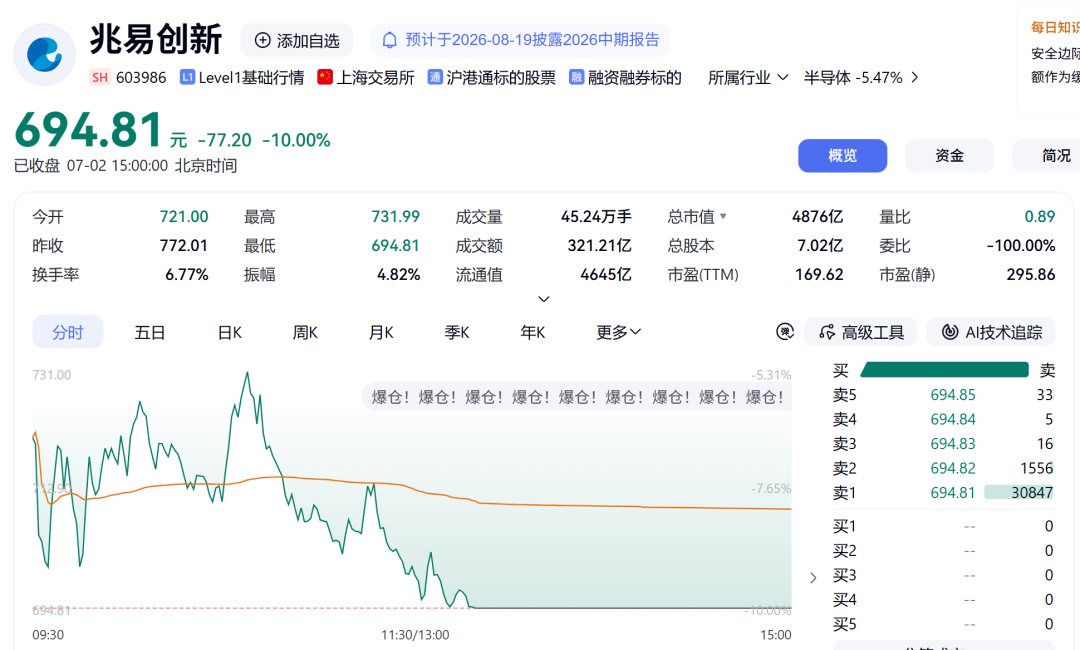The height and width of the screenshot is (650, 1080).
Task: Select the 五日 chart tab
Action: pyautogui.click(x=149, y=333)
